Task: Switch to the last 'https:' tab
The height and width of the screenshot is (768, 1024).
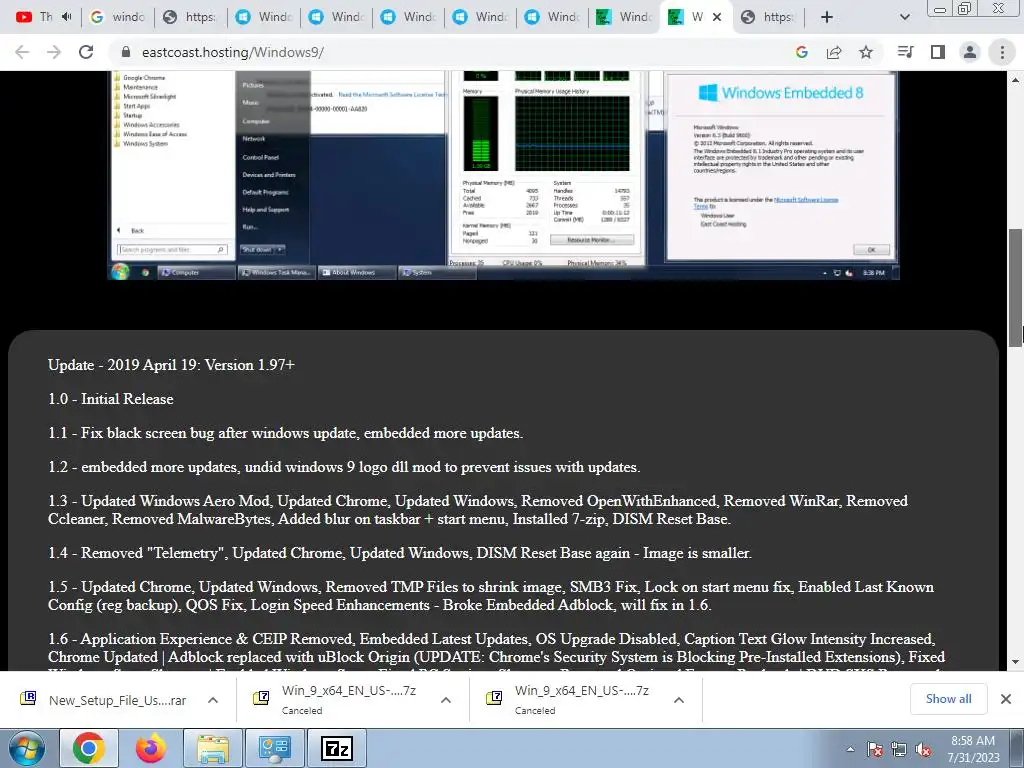Action: tap(769, 17)
